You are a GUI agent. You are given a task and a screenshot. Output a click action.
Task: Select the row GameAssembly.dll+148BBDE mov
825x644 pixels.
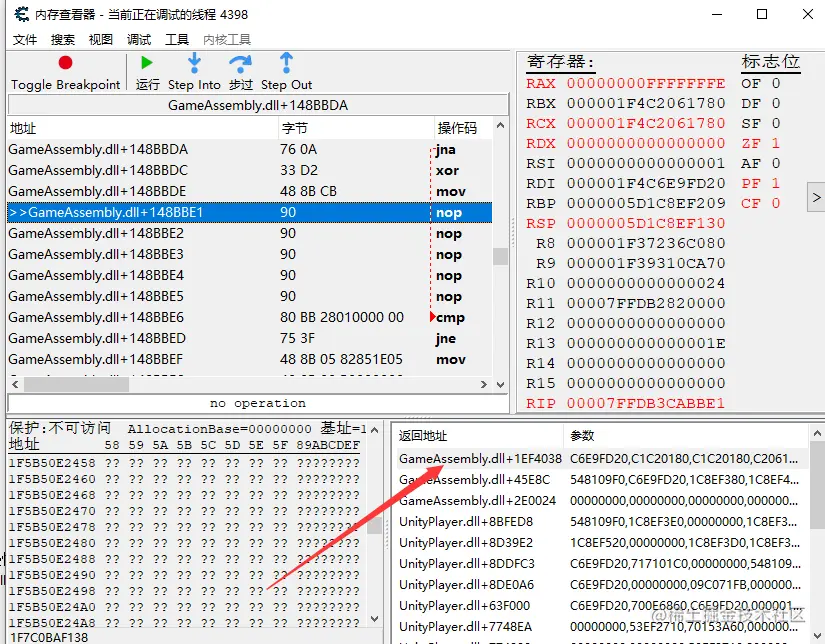coord(250,192)
